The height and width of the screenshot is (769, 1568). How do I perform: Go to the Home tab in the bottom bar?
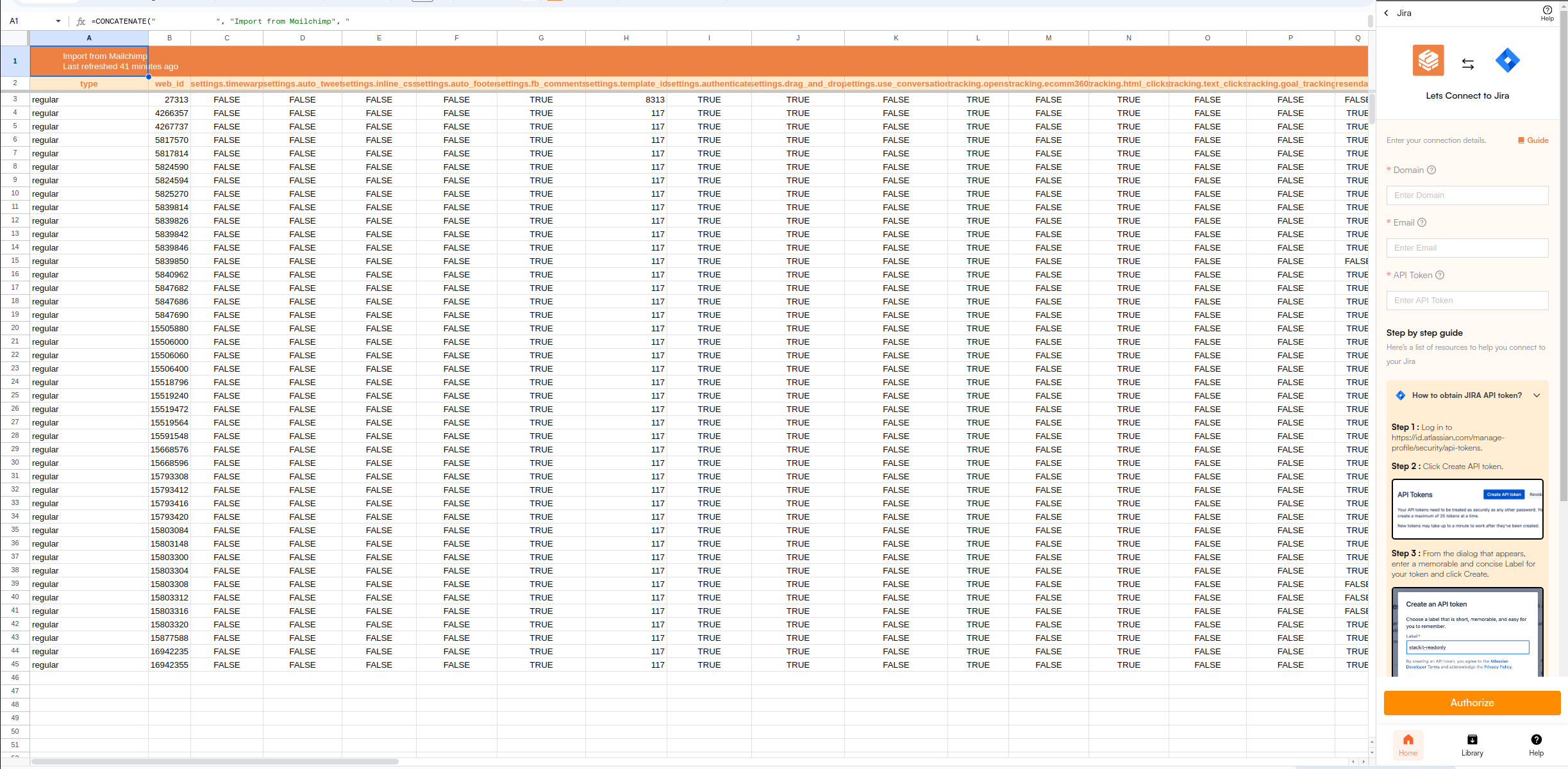point(1408,745)
